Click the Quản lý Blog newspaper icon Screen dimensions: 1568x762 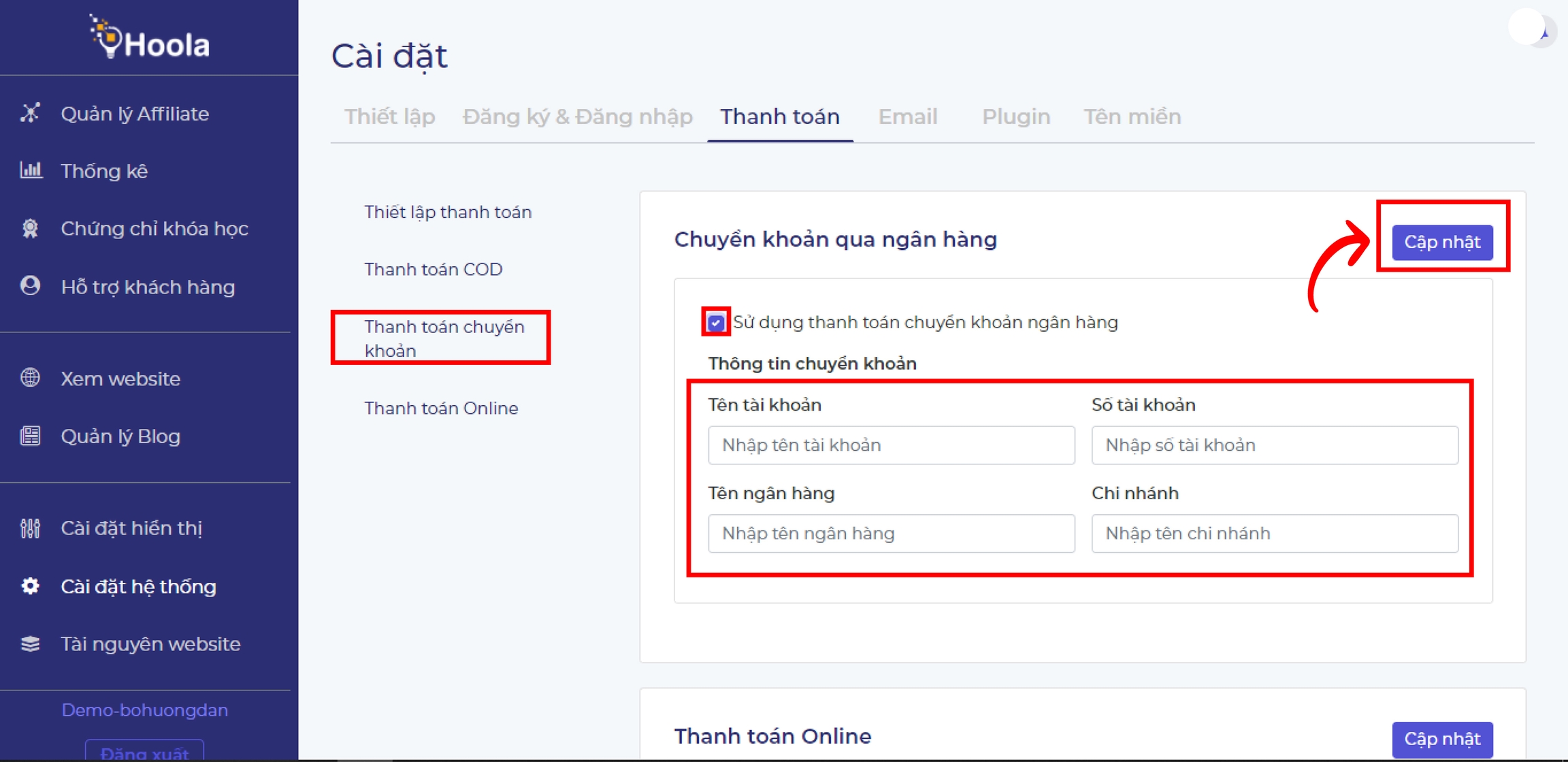(30, 436)
